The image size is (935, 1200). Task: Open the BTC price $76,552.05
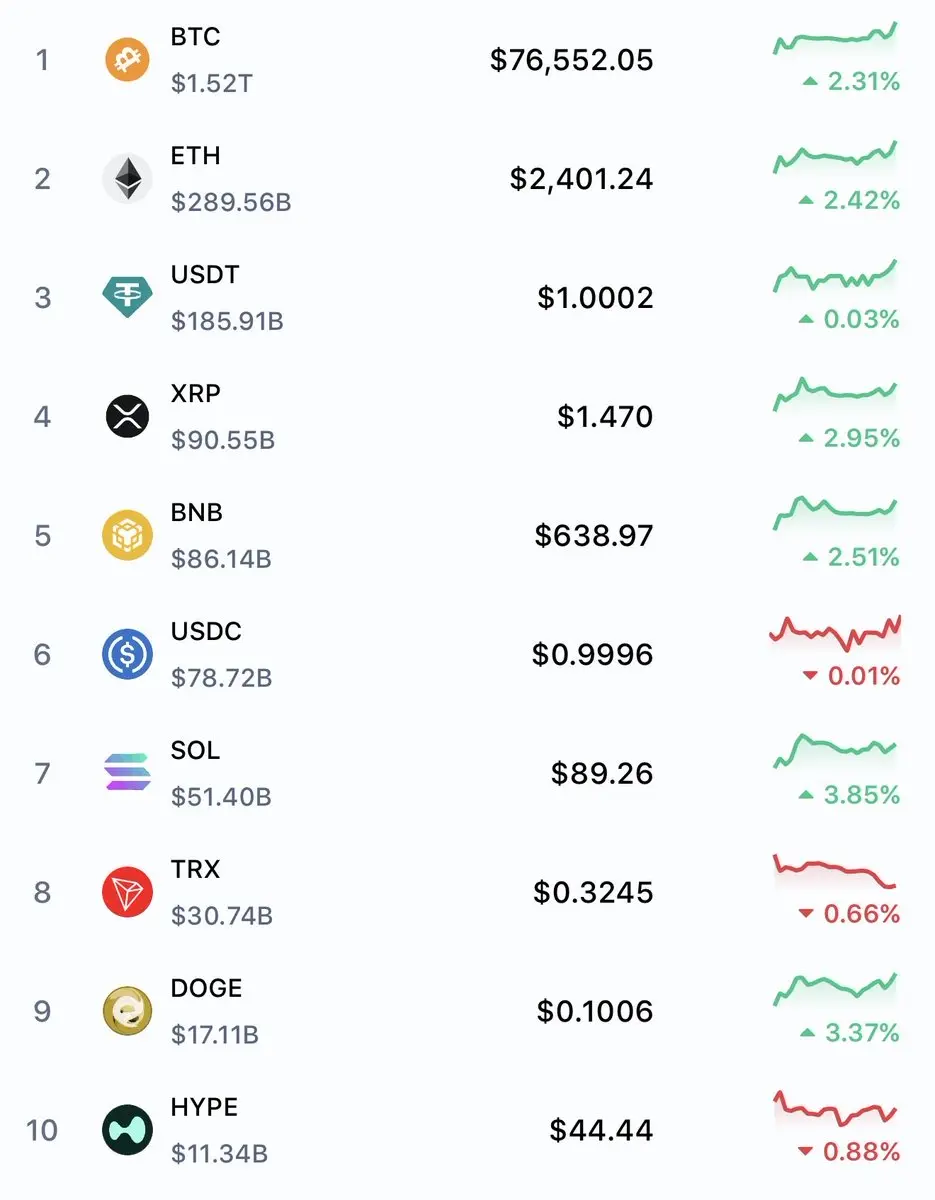click(x=571, y=60)
